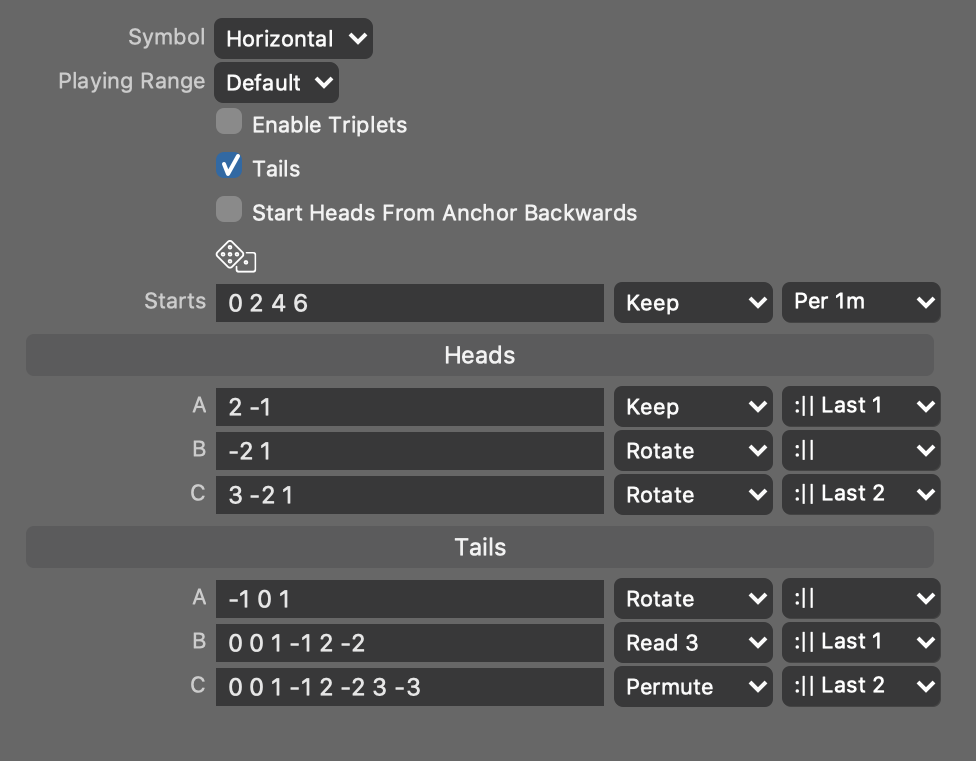Click the Tails A pattern field
Image resolution: width=976 pixels, height=761 pixels.
410,599
